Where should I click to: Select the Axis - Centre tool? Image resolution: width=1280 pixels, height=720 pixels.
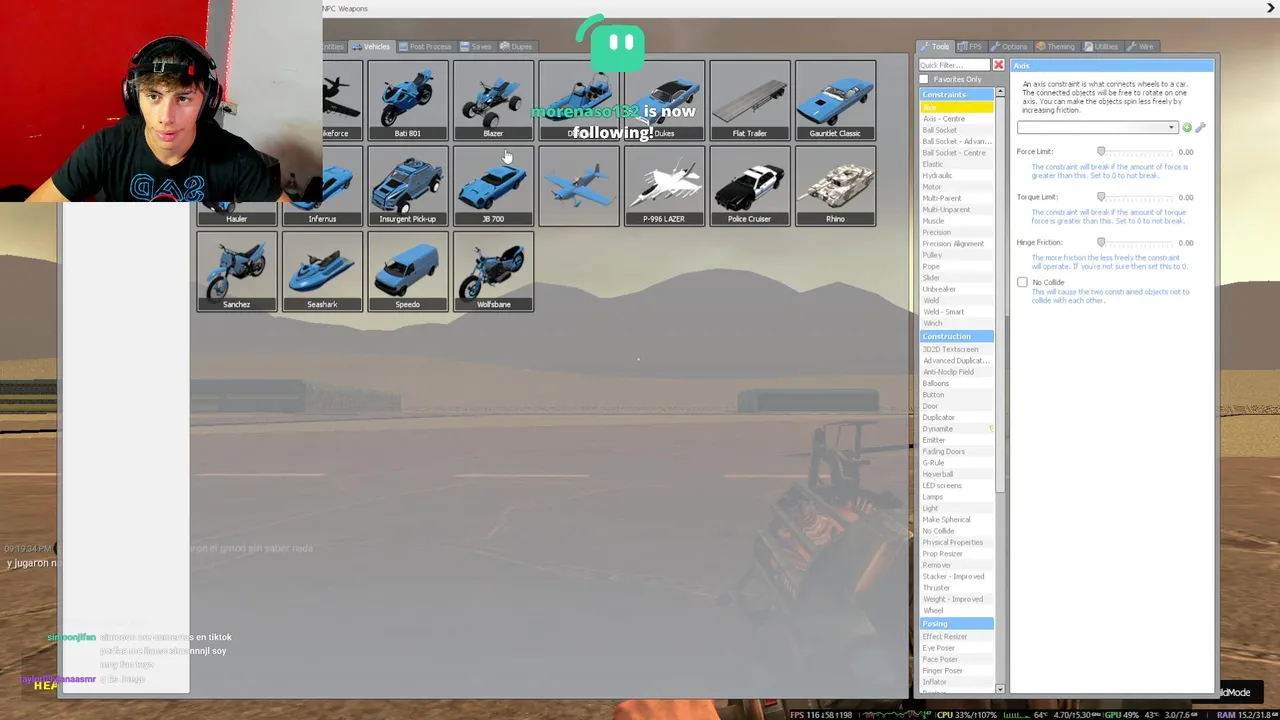pos(956,119)
